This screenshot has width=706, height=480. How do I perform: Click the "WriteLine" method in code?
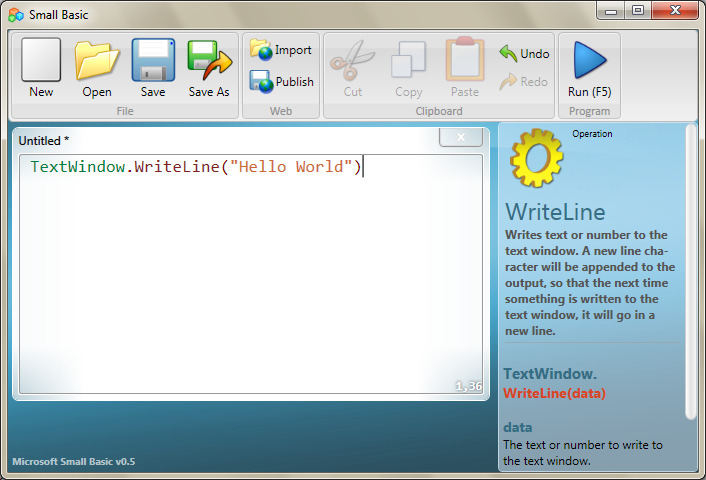176,167
